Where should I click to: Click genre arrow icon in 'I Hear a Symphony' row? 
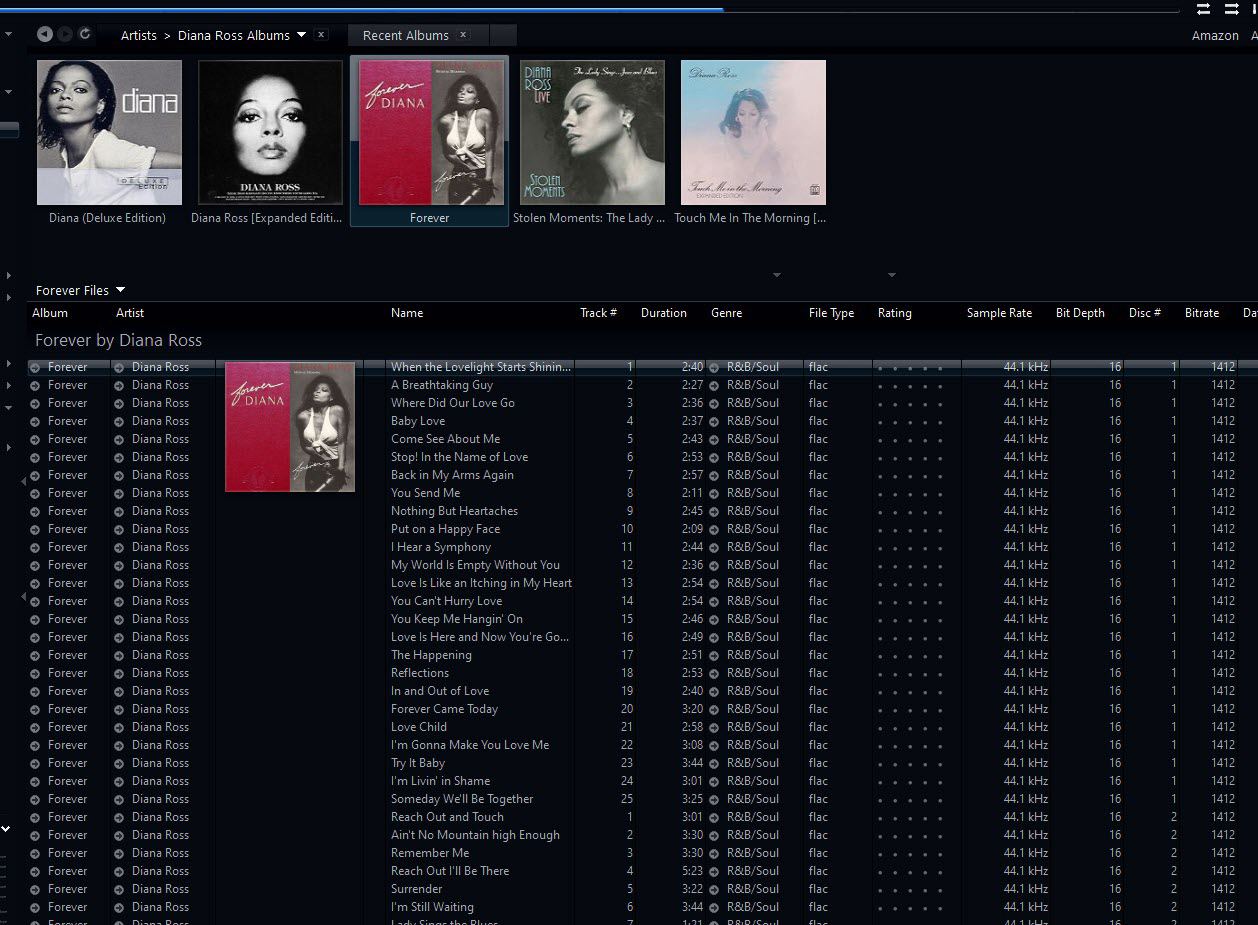714,547
